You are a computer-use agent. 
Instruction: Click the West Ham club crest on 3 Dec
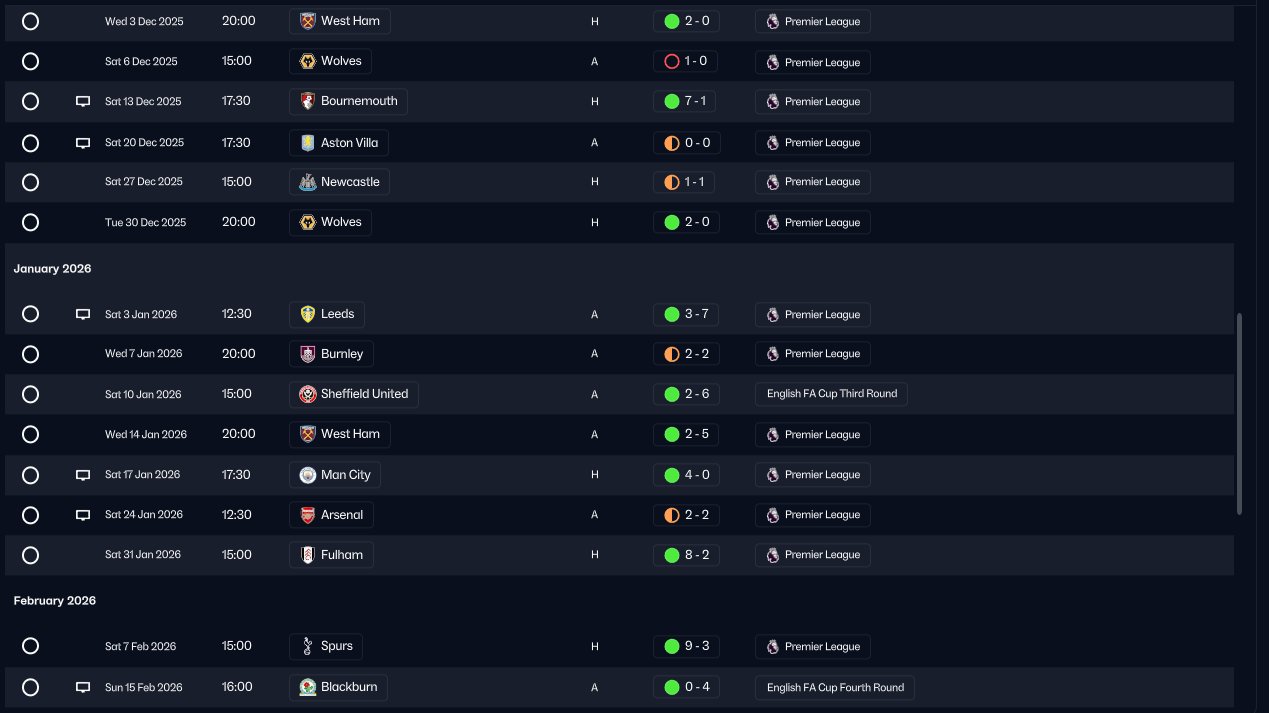(307, 21)
